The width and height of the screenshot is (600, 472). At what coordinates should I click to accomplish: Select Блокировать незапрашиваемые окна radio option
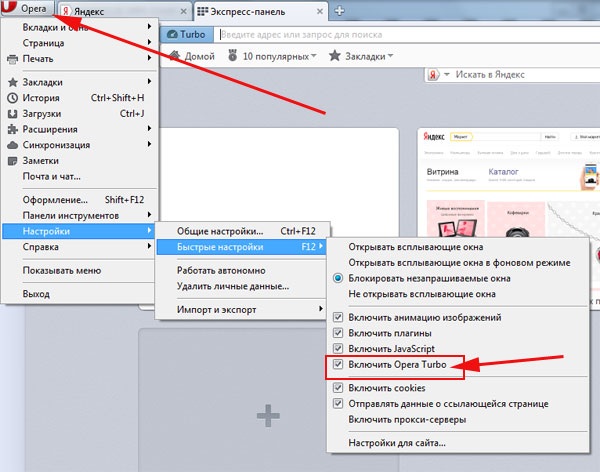click(x=338, y=278)
